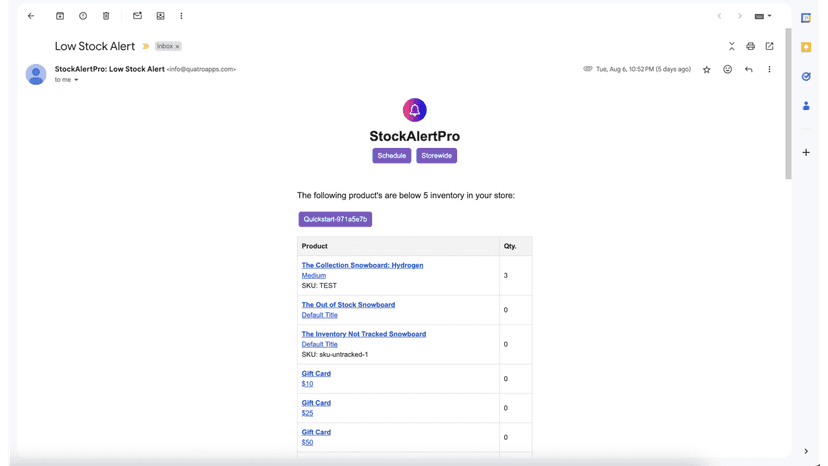Open The Collection Snowboard: Hydrogen link
This screenshot has height=466, width=828.
[x=362, y=265]
